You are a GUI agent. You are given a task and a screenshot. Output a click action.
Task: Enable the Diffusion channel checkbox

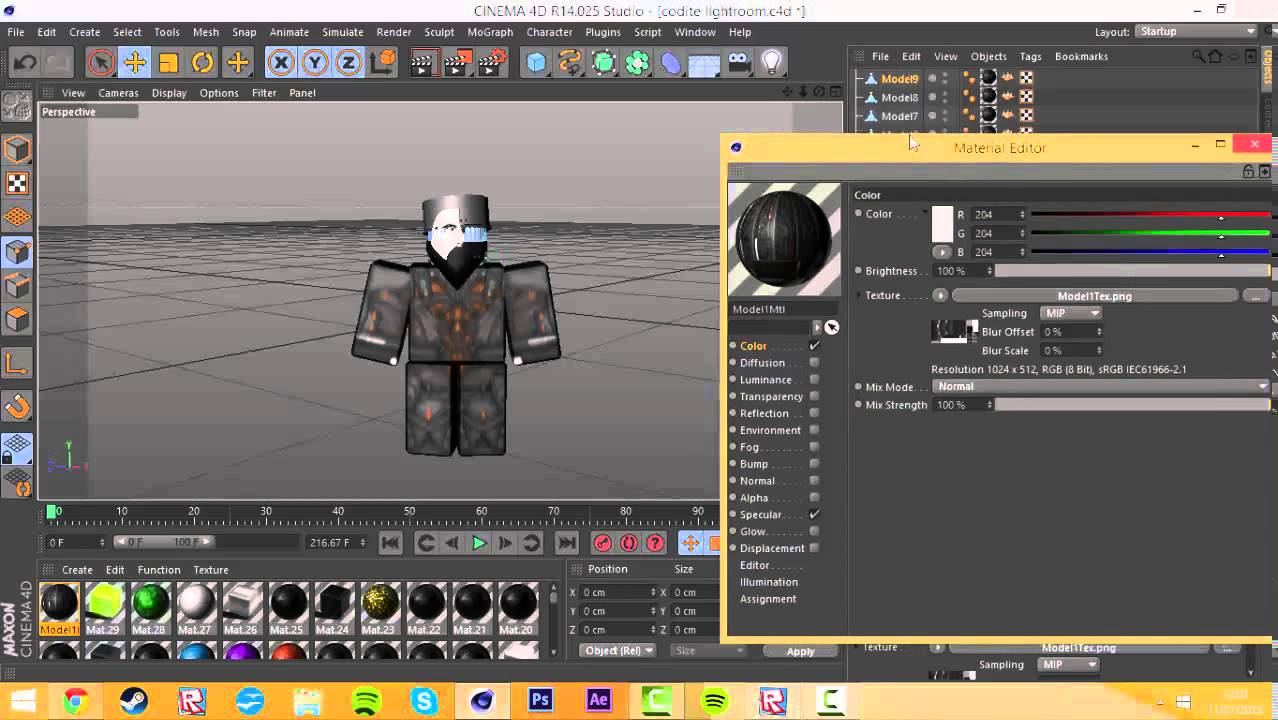click(814, 363)
